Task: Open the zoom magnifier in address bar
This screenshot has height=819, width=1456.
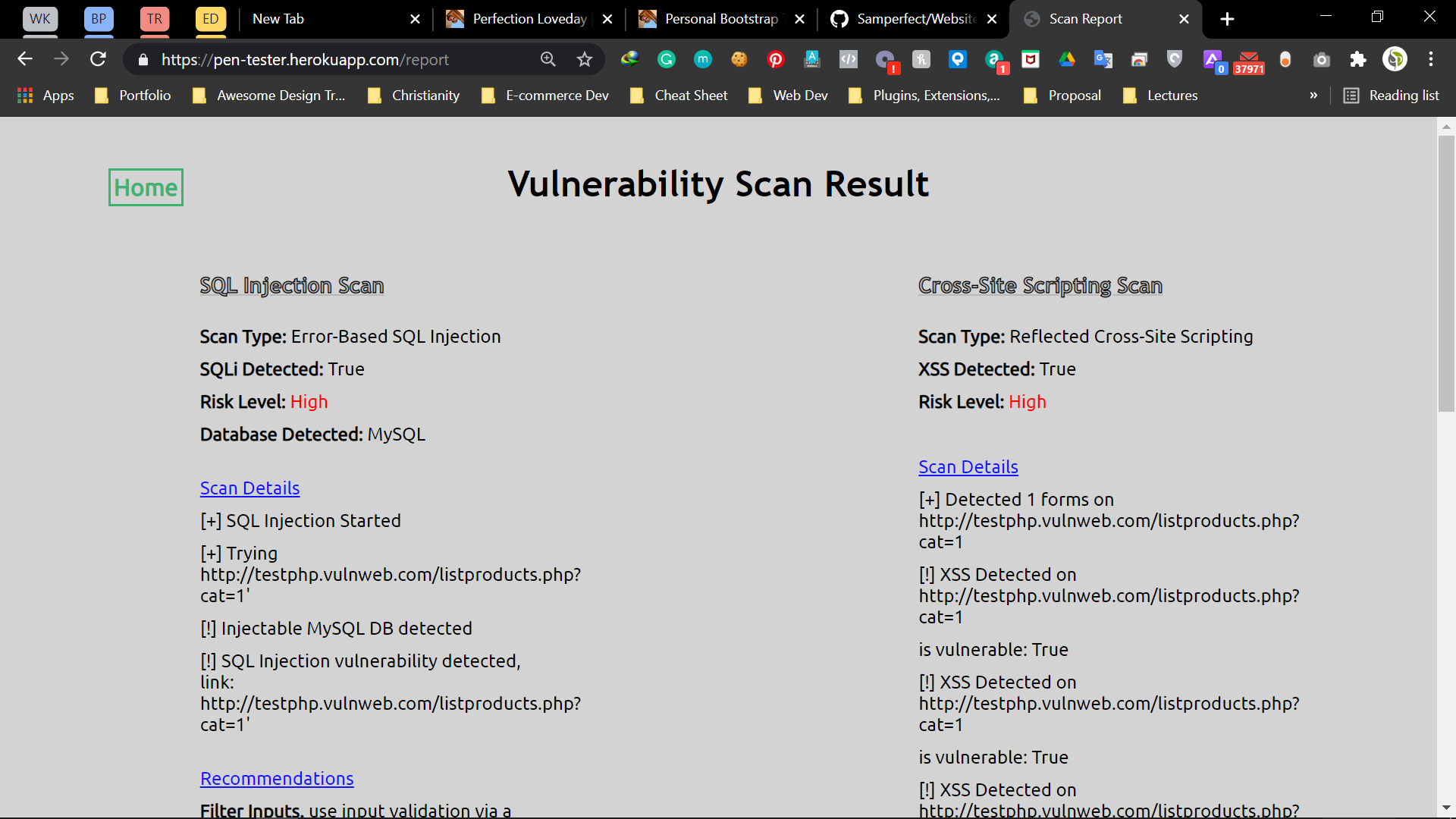Action: pos(548,59)
